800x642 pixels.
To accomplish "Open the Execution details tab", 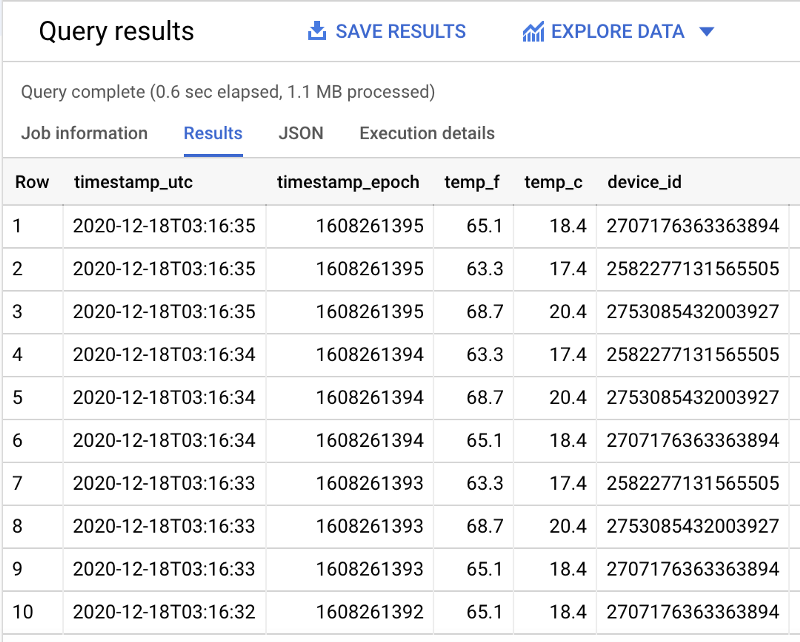I will pos(427,133).
